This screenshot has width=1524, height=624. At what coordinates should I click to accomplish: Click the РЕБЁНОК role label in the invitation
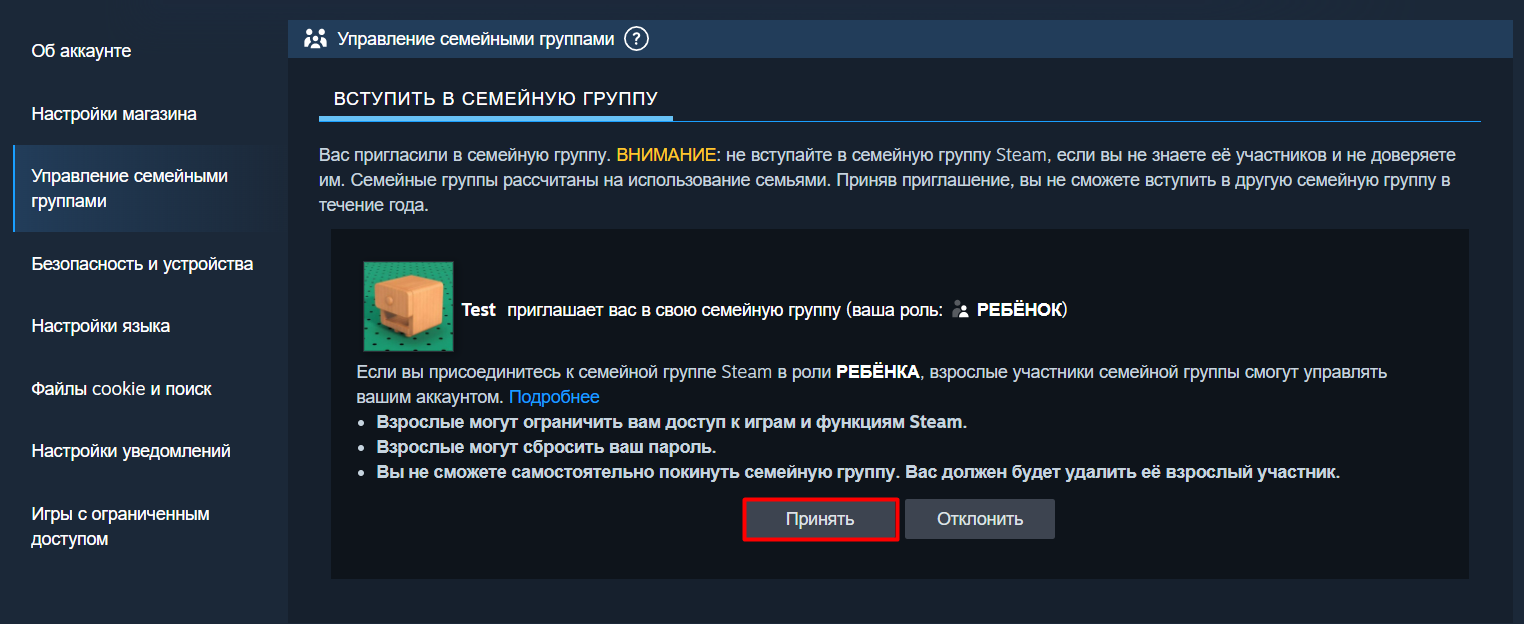(1019, 310)
